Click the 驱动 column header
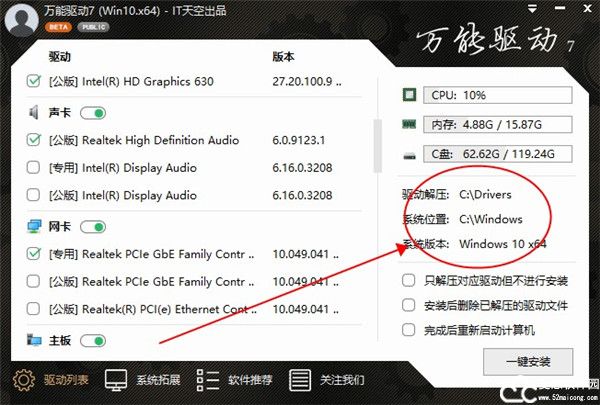Viewport: 600px width, 405px height. pos(60,57)
